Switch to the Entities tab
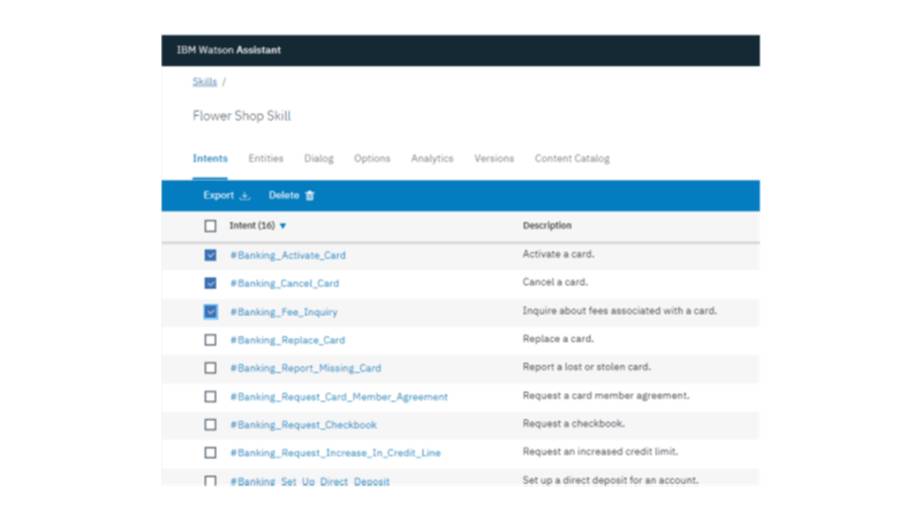This screenshot has height=519, width=922. coord(266,158)
